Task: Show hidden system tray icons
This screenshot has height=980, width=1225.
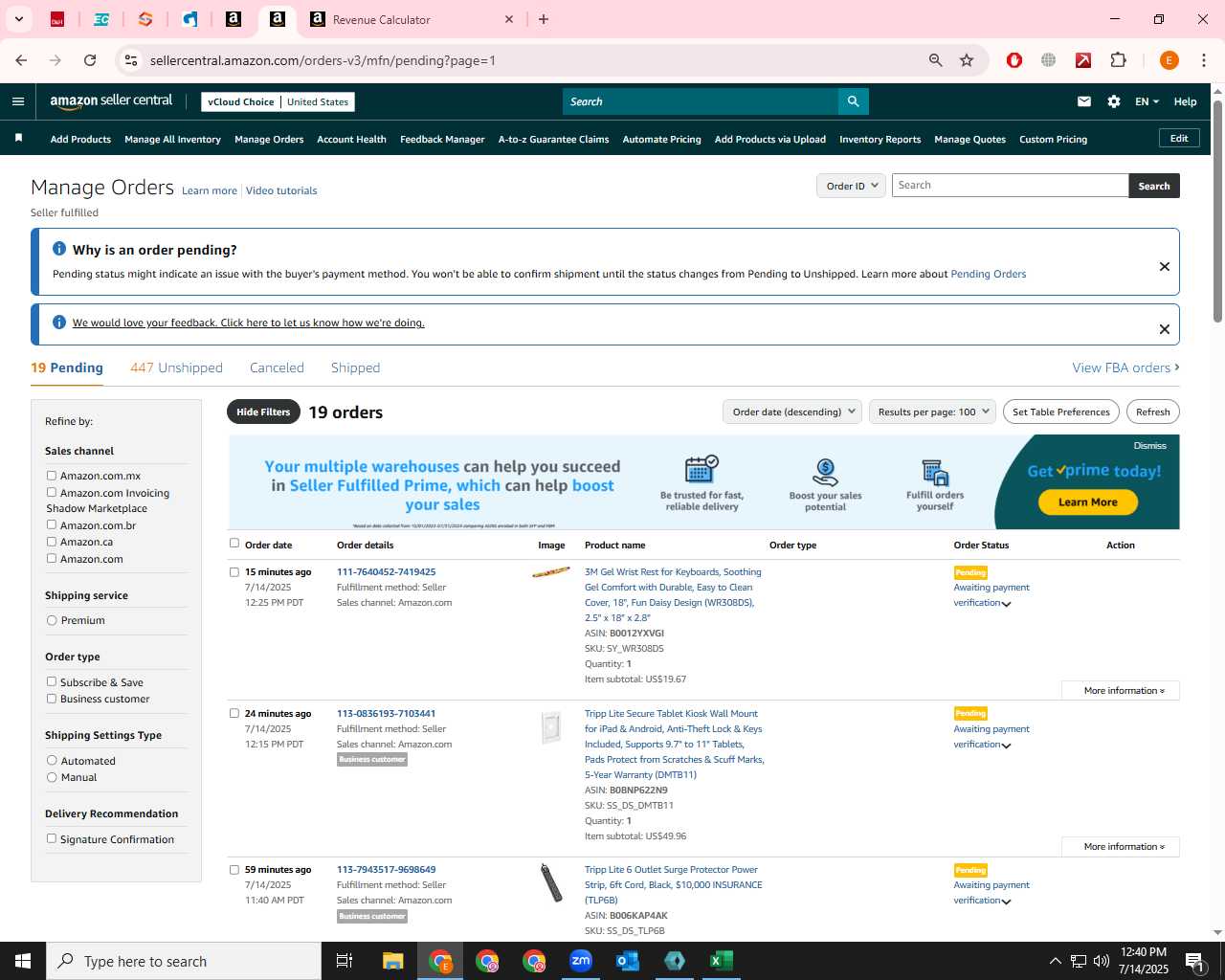Action: pos(1055,961)
